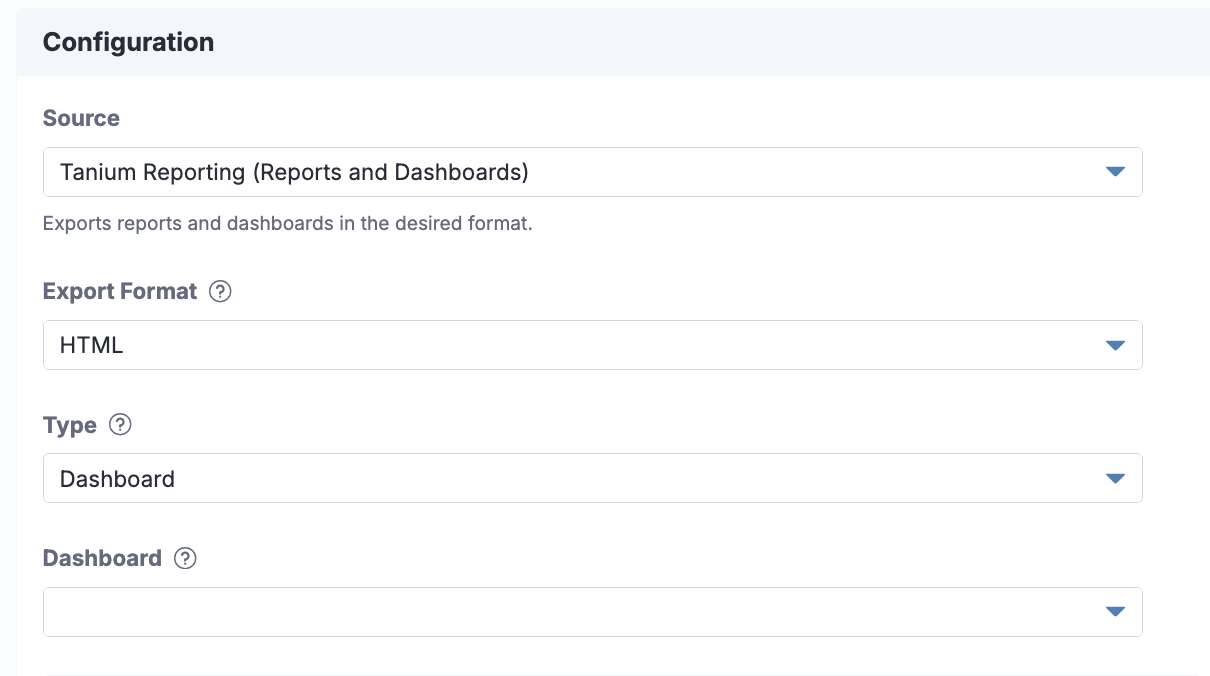Click the 'Tanium Reporting (Reports and Dashboards)' value
Image resolution: width=1210 pixels, height=676 pixels.
[x=294, y=172]
